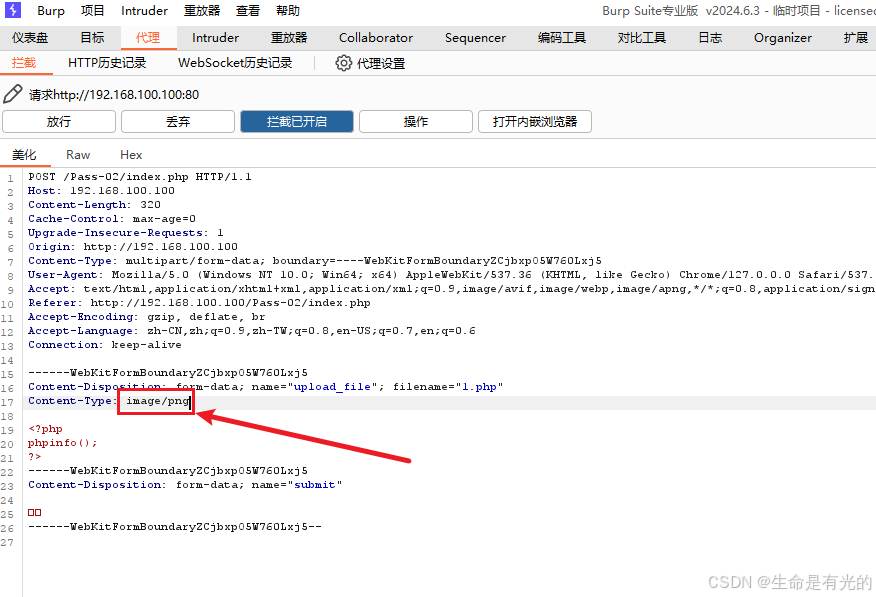Click the pencil edit icon beside request URL
The height and width of the screenshot is (597, 876).
coord(13,94)
